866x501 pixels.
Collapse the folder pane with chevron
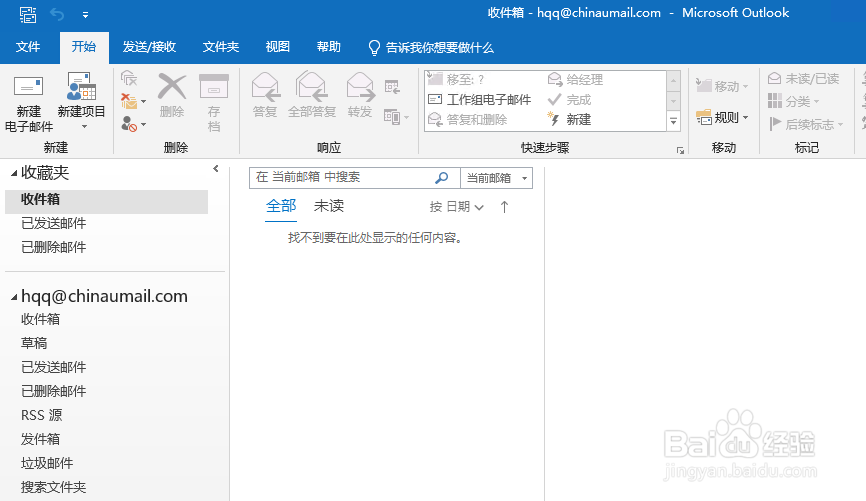click(216, 168)
